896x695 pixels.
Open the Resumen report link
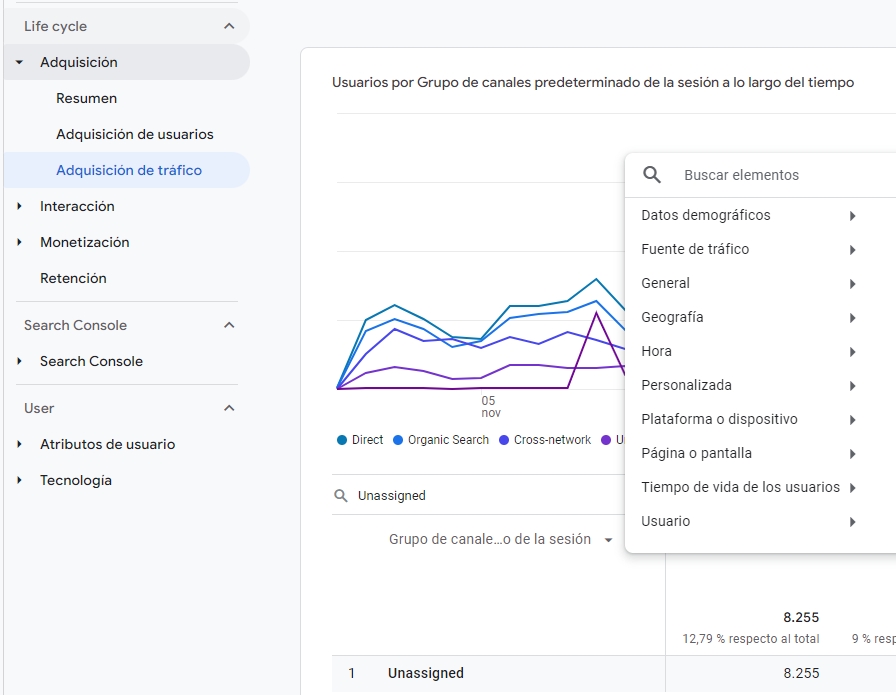point(86,98)
